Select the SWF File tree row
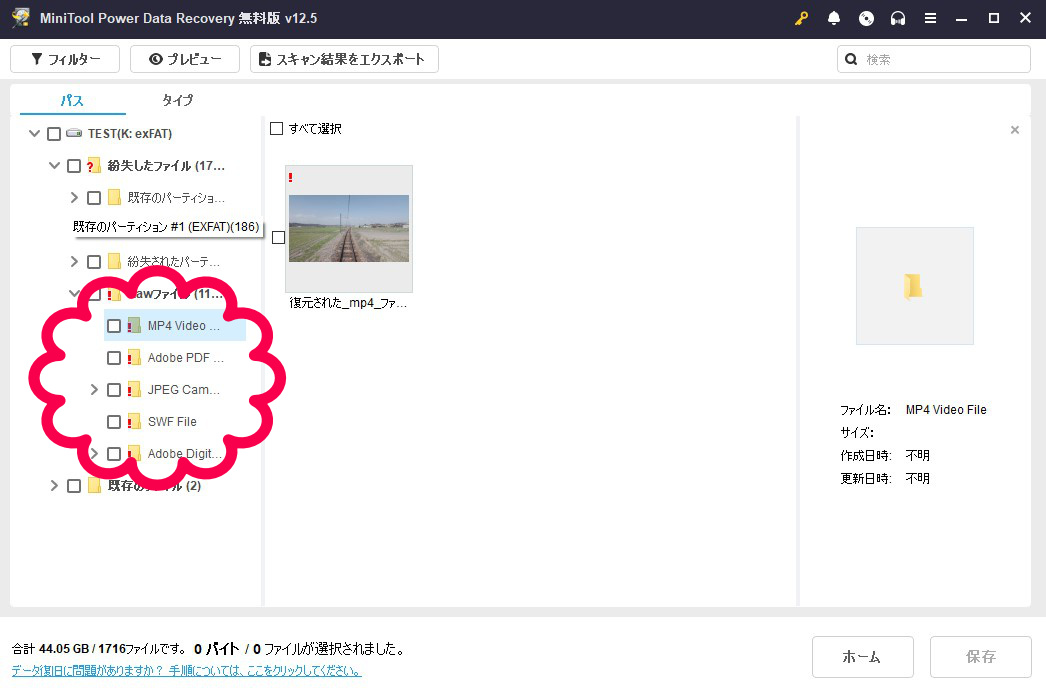The image size is (1046, 696). point(175,422)
